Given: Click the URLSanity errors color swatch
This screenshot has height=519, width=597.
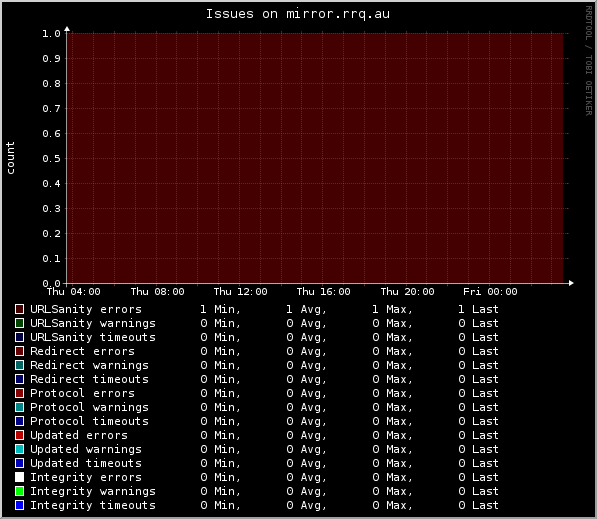Looking at the screenshot, I should tap(19, 309).
